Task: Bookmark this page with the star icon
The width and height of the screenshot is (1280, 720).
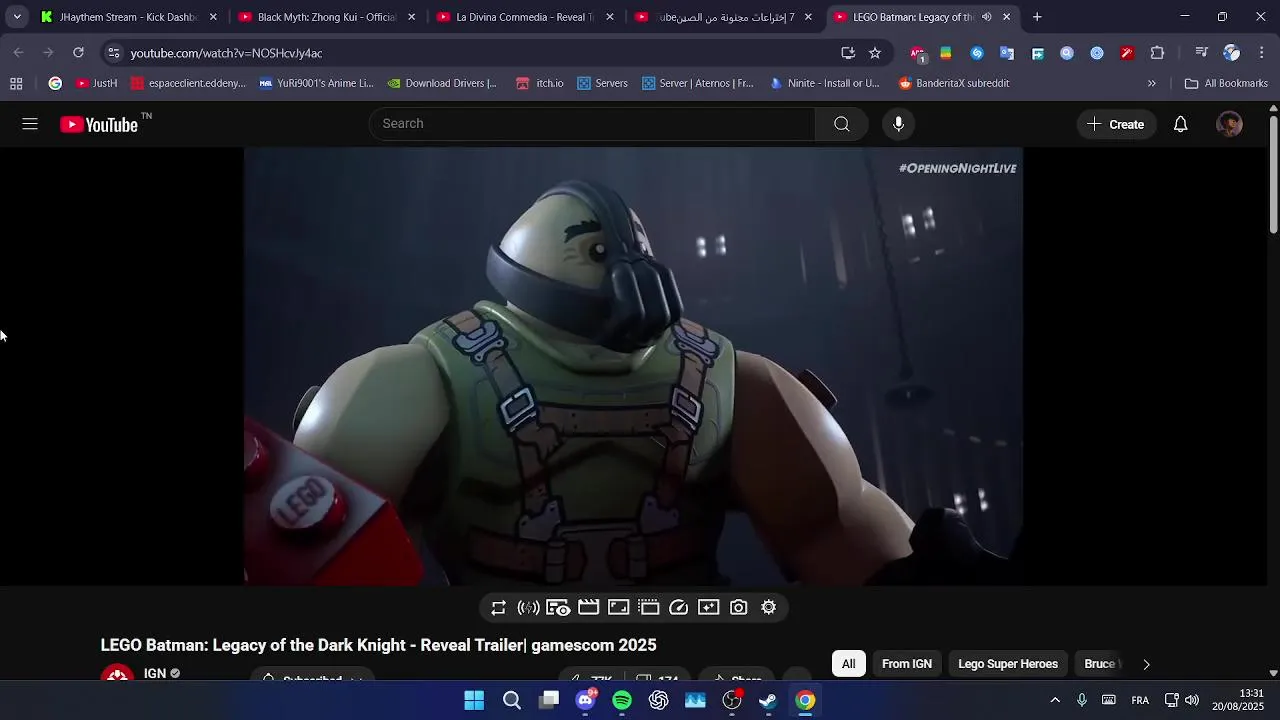Action: click(x=875, y=53)
